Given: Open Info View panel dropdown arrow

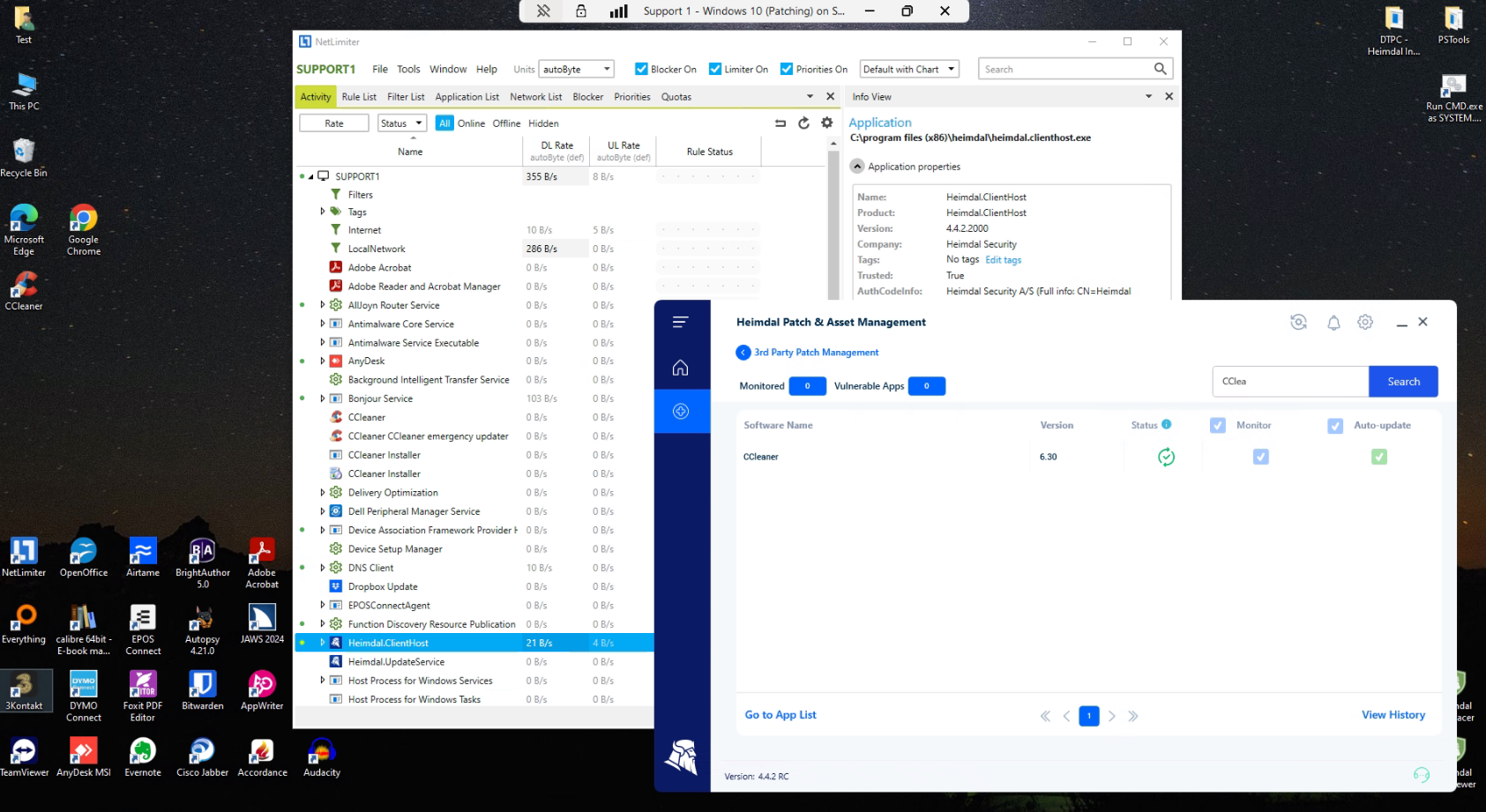Looking at the screenshot, I should (1148, 96).
